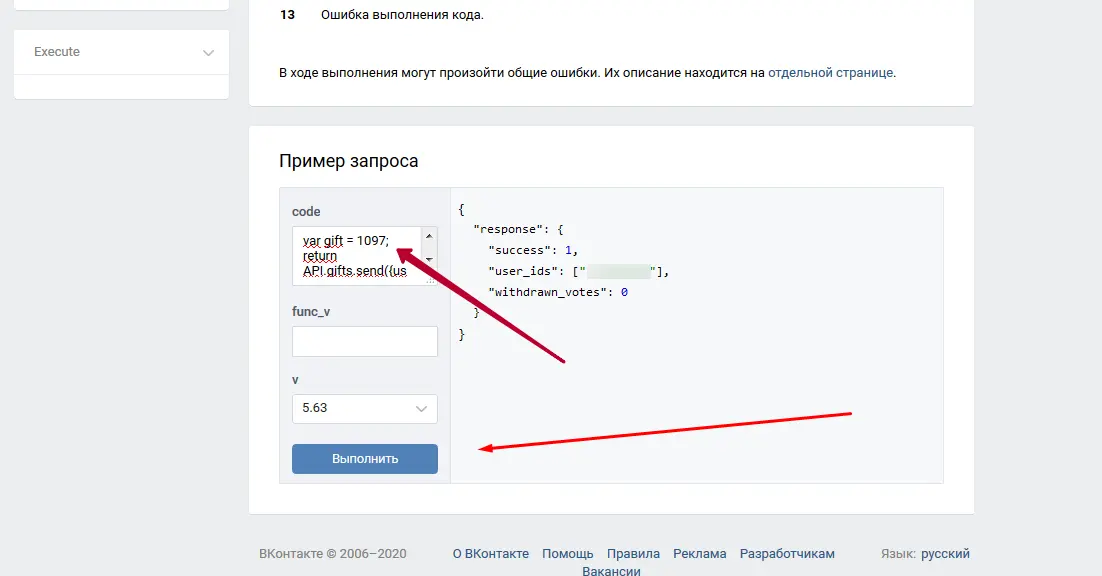This screenshot has width=1102, height=576.
Task: Open the Помощь footer link
Action: coord(567,554)
